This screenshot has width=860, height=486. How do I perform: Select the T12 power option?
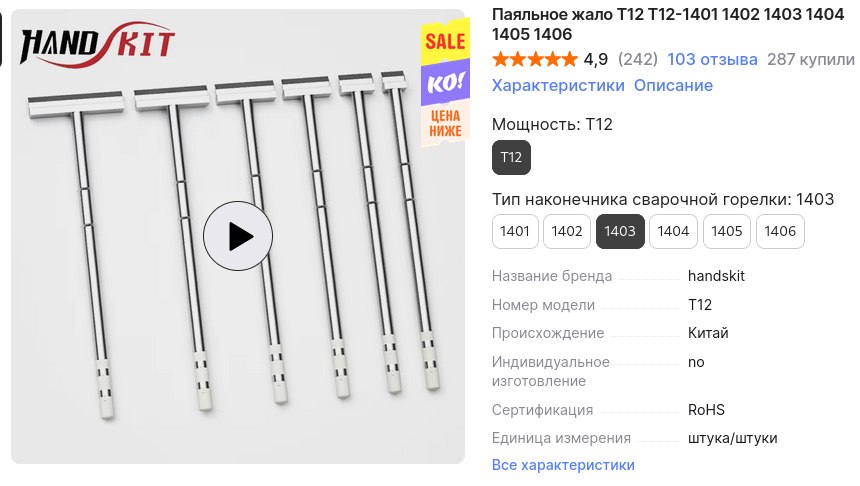pos(511,157)
